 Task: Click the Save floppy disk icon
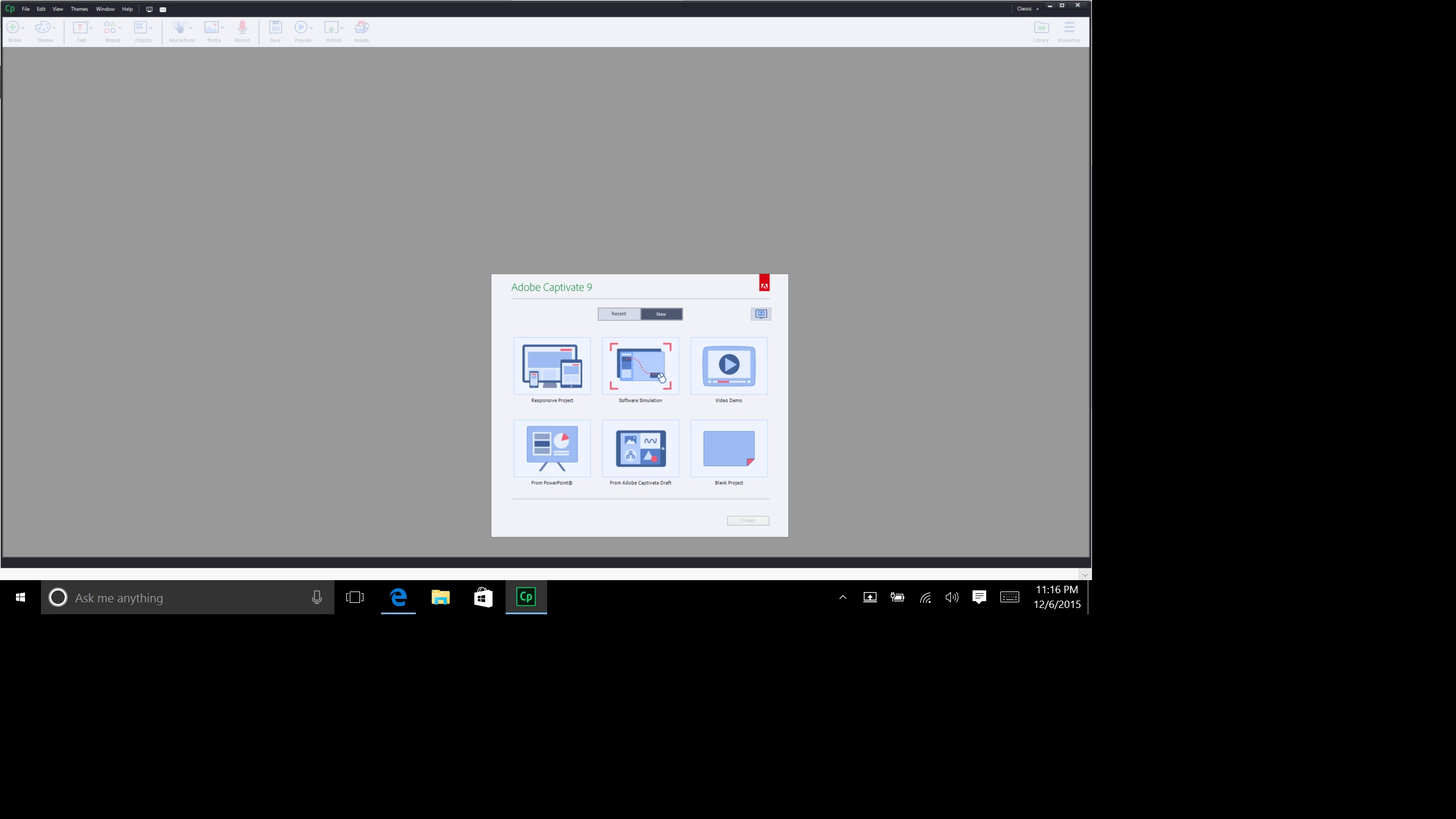(x=275, y=28)
